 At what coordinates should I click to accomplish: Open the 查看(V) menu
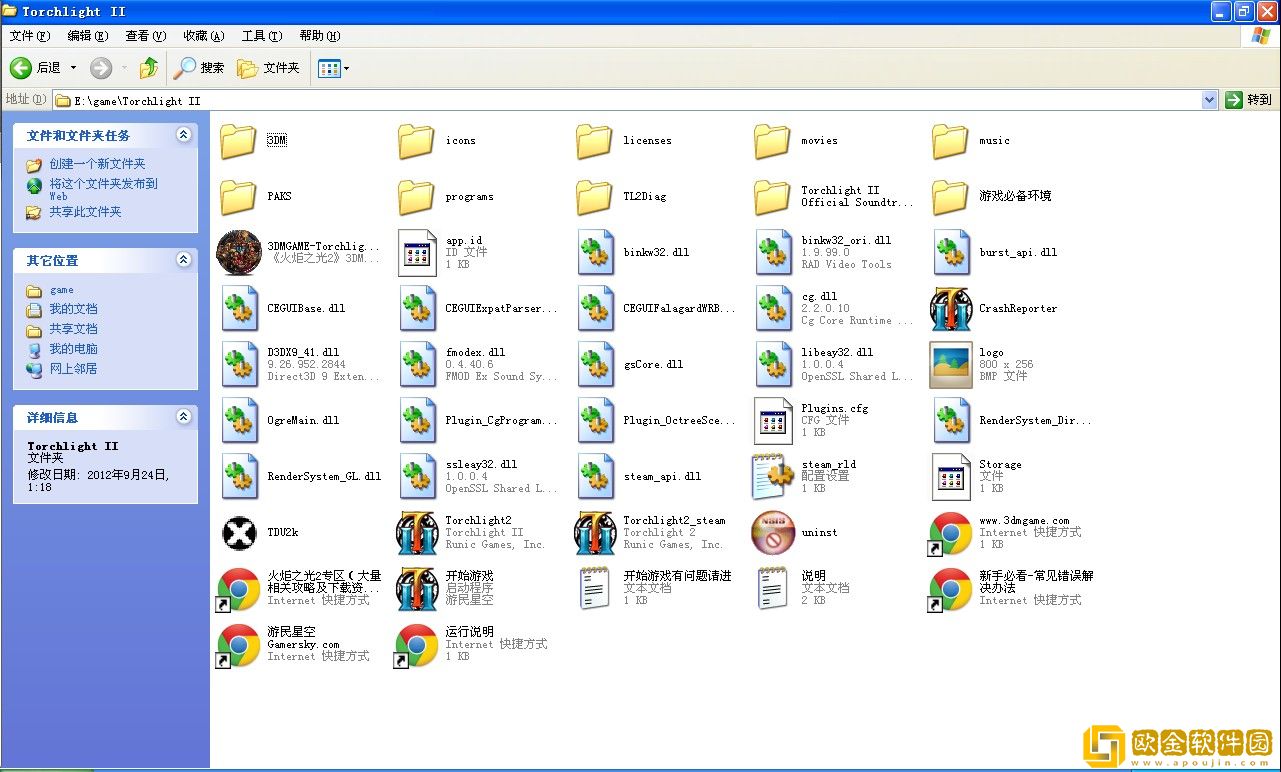point(145,36)
